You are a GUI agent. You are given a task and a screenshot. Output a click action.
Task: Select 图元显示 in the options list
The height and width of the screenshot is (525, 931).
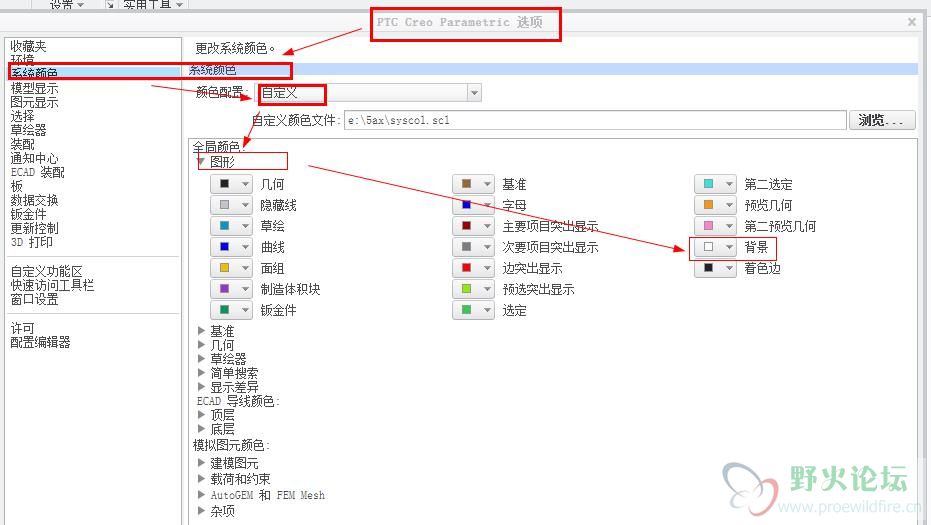[x=34, y=102]
